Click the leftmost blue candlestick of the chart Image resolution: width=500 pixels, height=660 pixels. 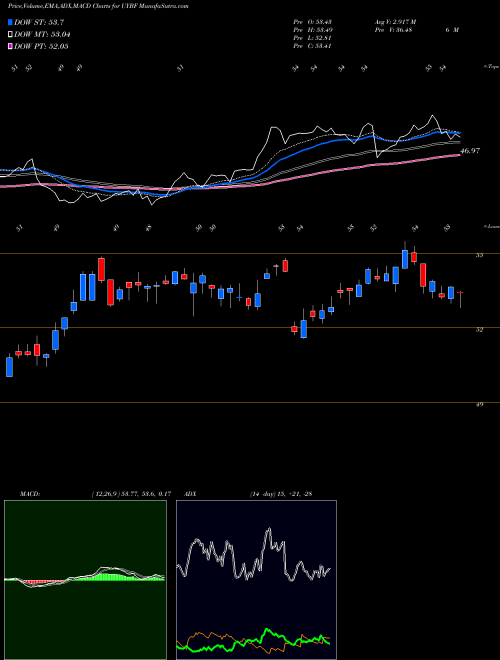point(9,367)
